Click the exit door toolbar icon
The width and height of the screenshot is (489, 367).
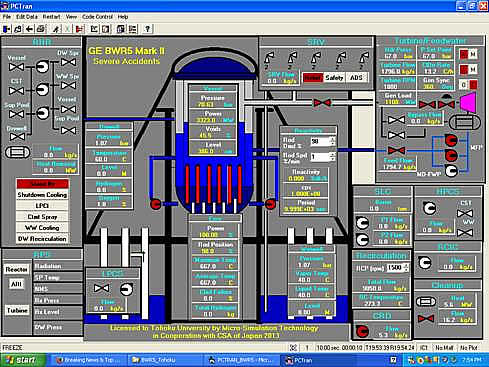(7, 29)
